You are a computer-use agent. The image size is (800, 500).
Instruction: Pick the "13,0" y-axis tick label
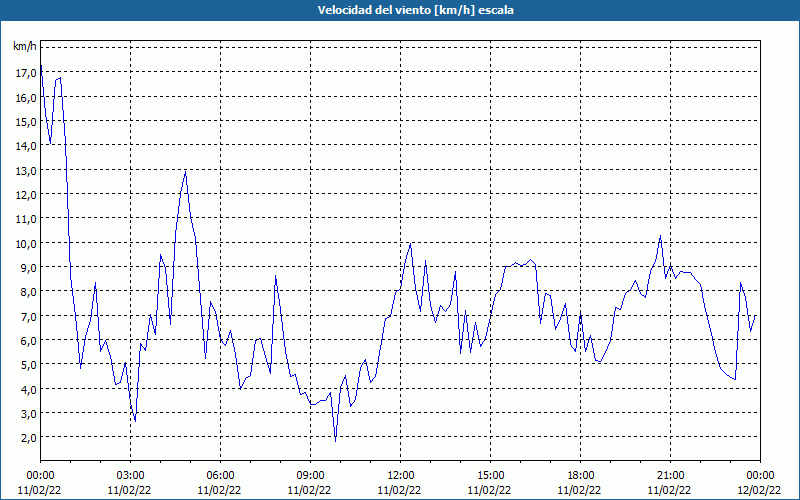tap(27, 170)
